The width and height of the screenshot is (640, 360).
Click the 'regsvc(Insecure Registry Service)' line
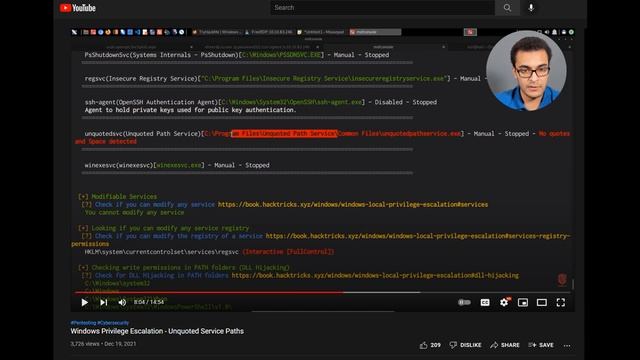click(x=286, y=78)
